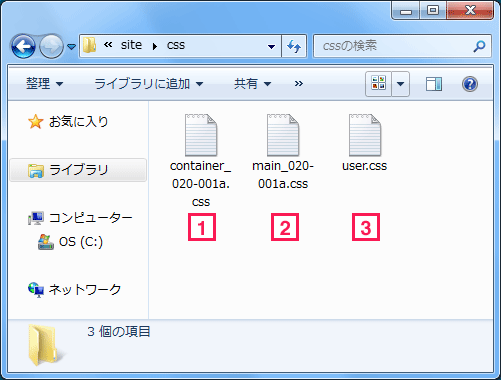The image size is (501, 380).
Task: Click the '3 個の項目' status text
Action: click(x=119, y=332)
